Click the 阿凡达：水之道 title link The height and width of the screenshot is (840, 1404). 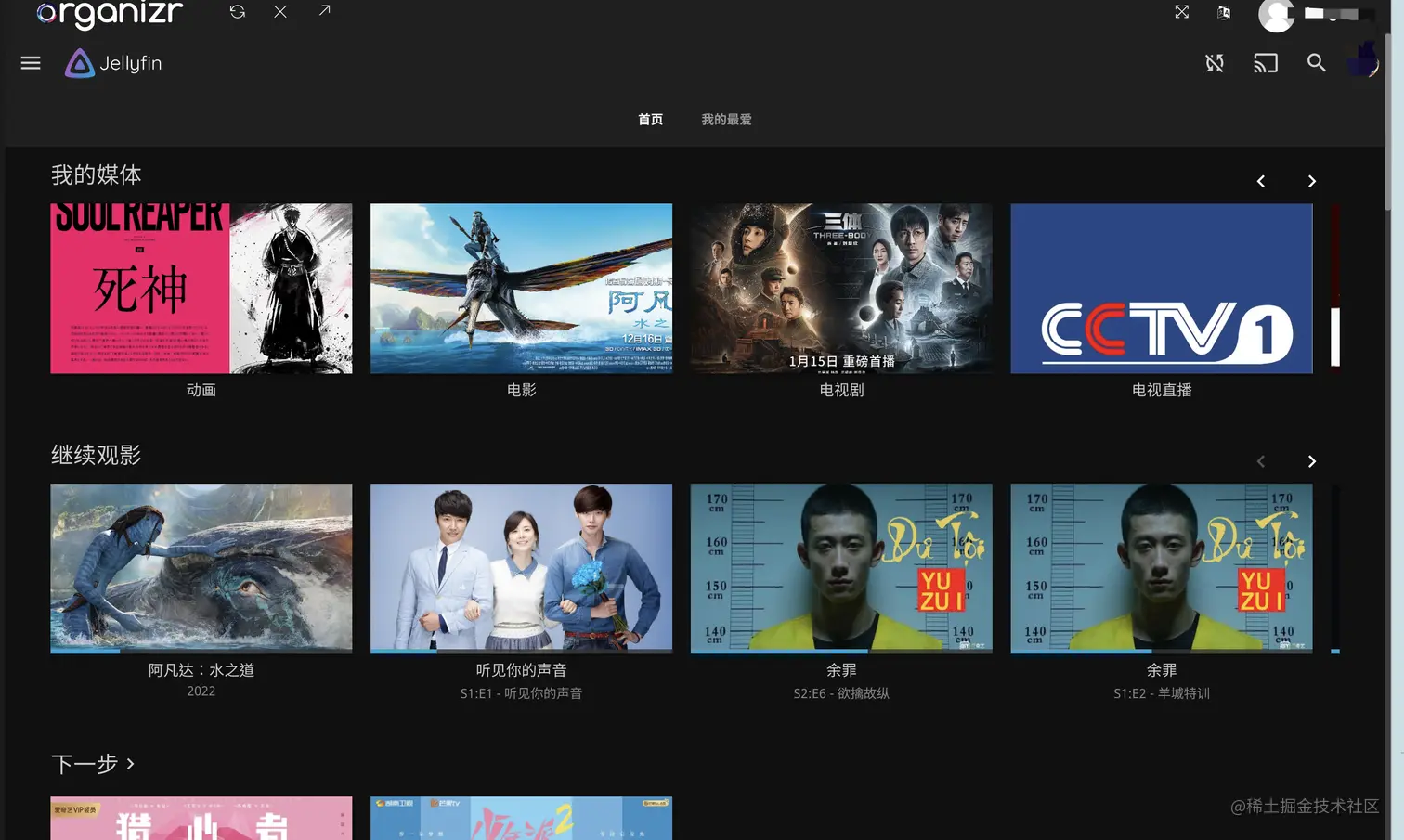coord(201,670)
